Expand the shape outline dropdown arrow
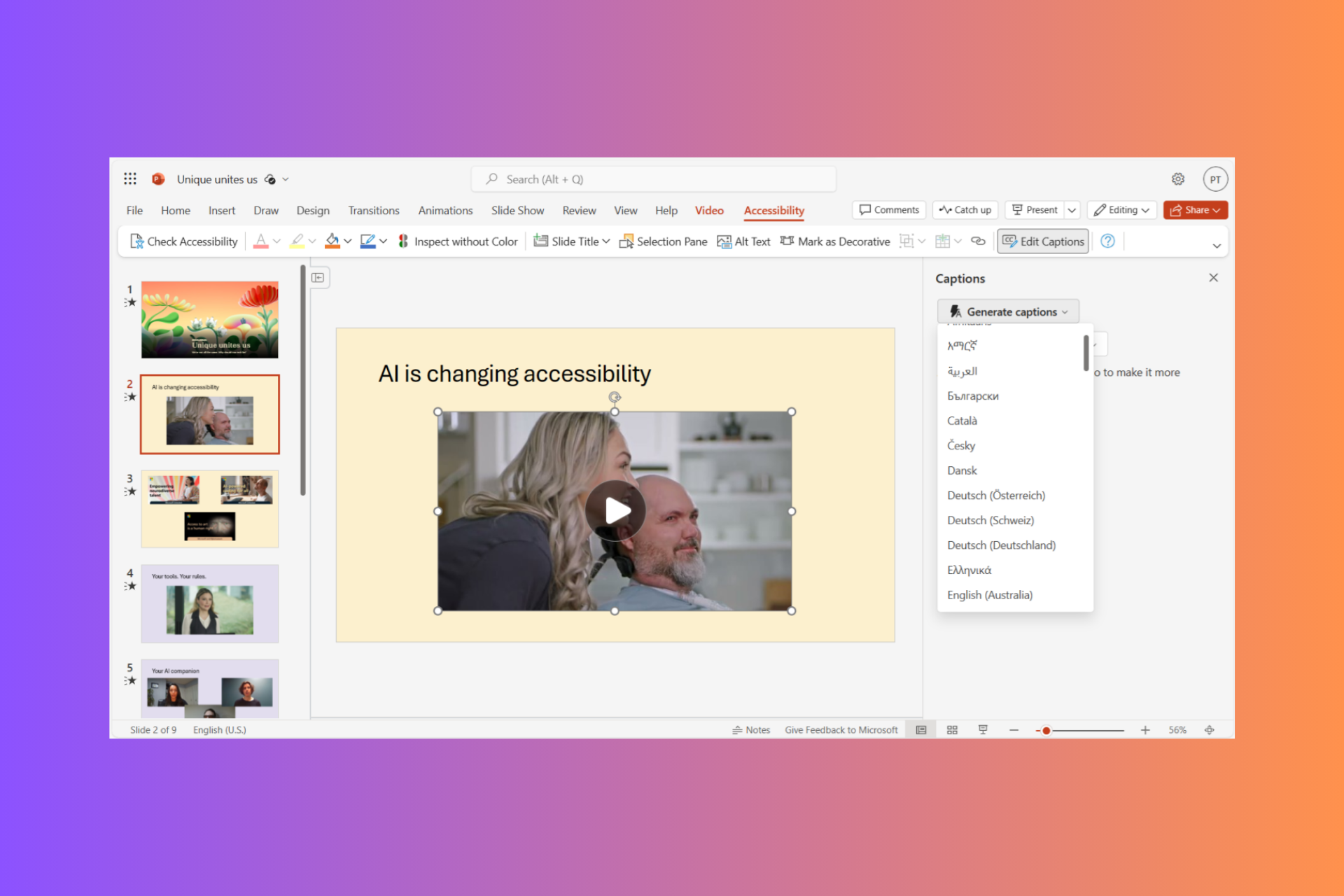The width and height of the screenshot is (1344, 896). point(384,241)
